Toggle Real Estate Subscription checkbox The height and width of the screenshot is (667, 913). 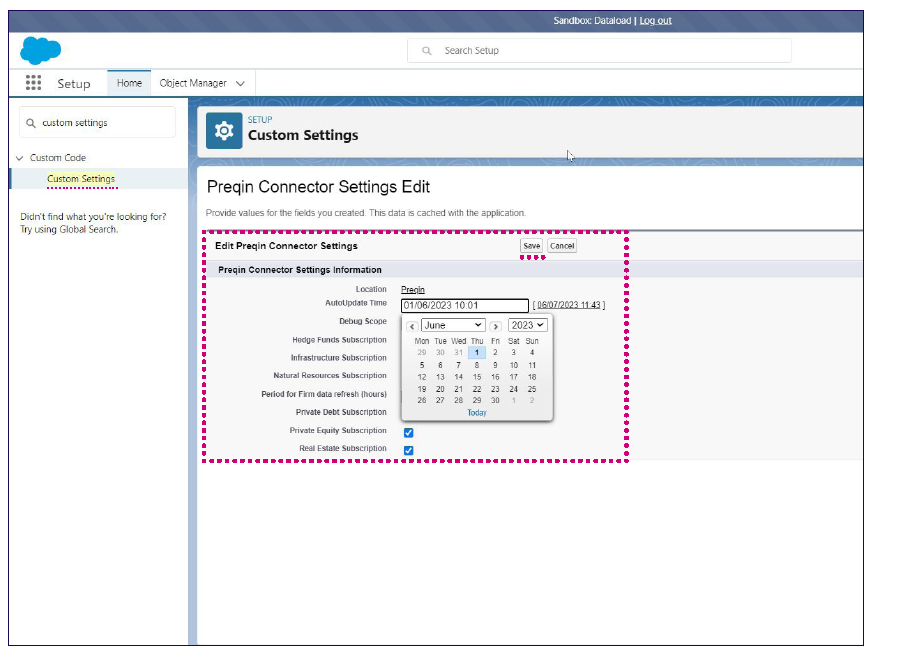pyautogui.click(x=409, y=450)
